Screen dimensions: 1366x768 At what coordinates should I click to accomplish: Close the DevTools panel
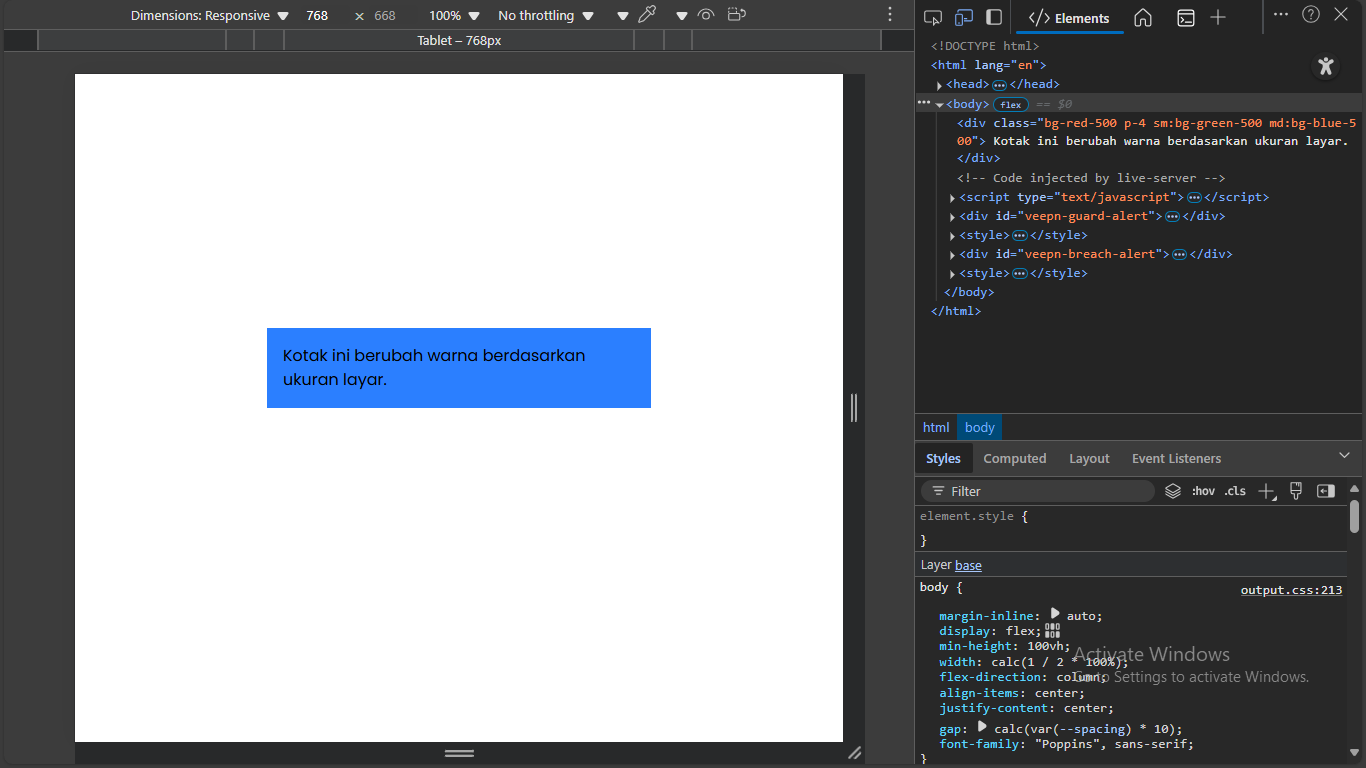(1341, 14)
